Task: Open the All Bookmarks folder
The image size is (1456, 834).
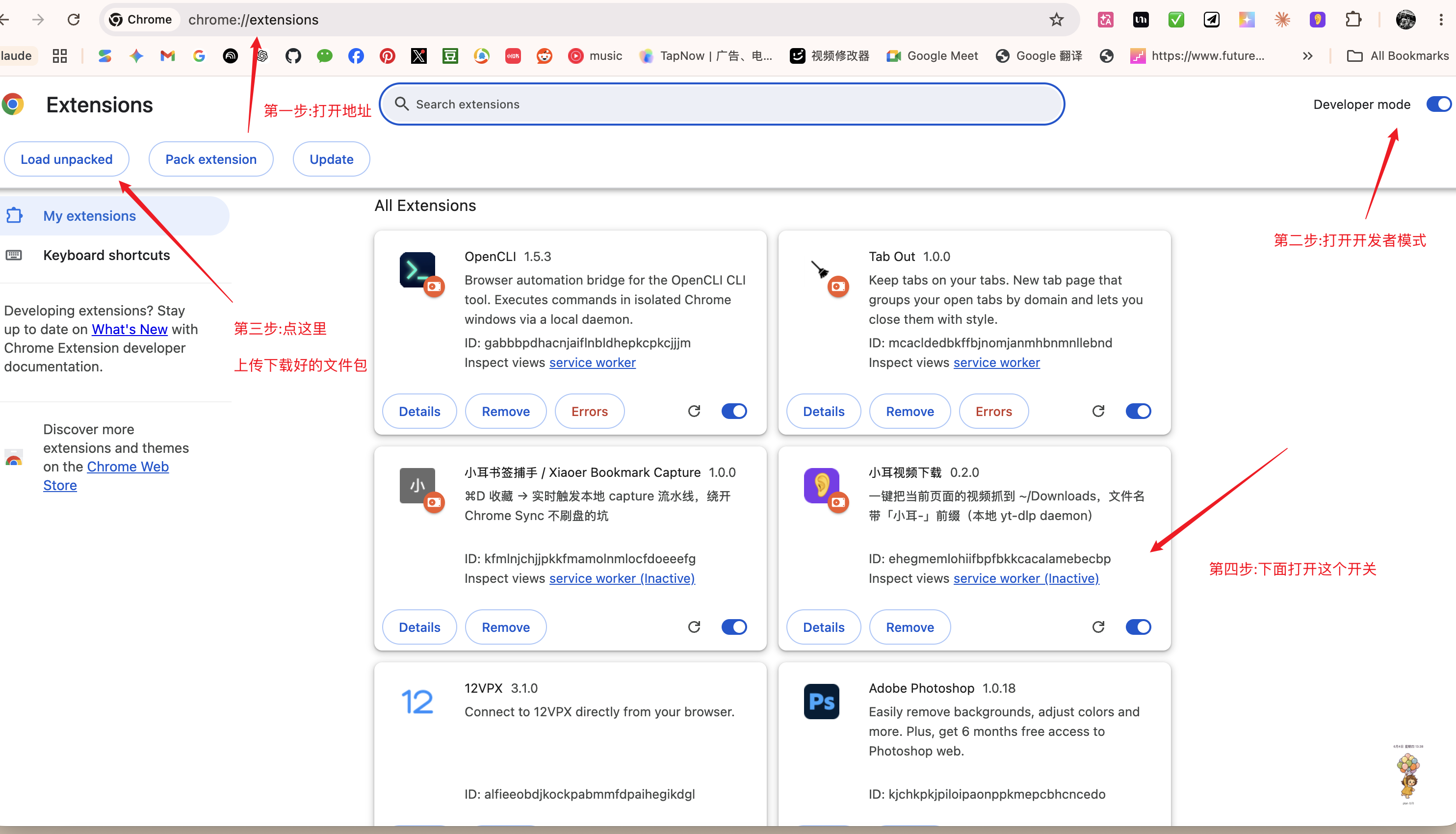Action: tap(1398, 55)
